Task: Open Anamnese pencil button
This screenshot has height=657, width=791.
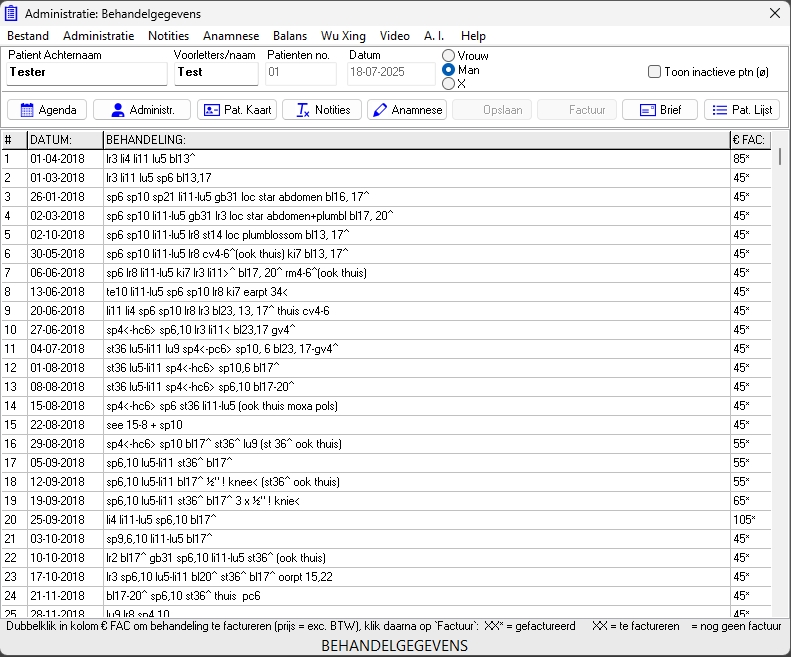Action: [x=406, y=110]
